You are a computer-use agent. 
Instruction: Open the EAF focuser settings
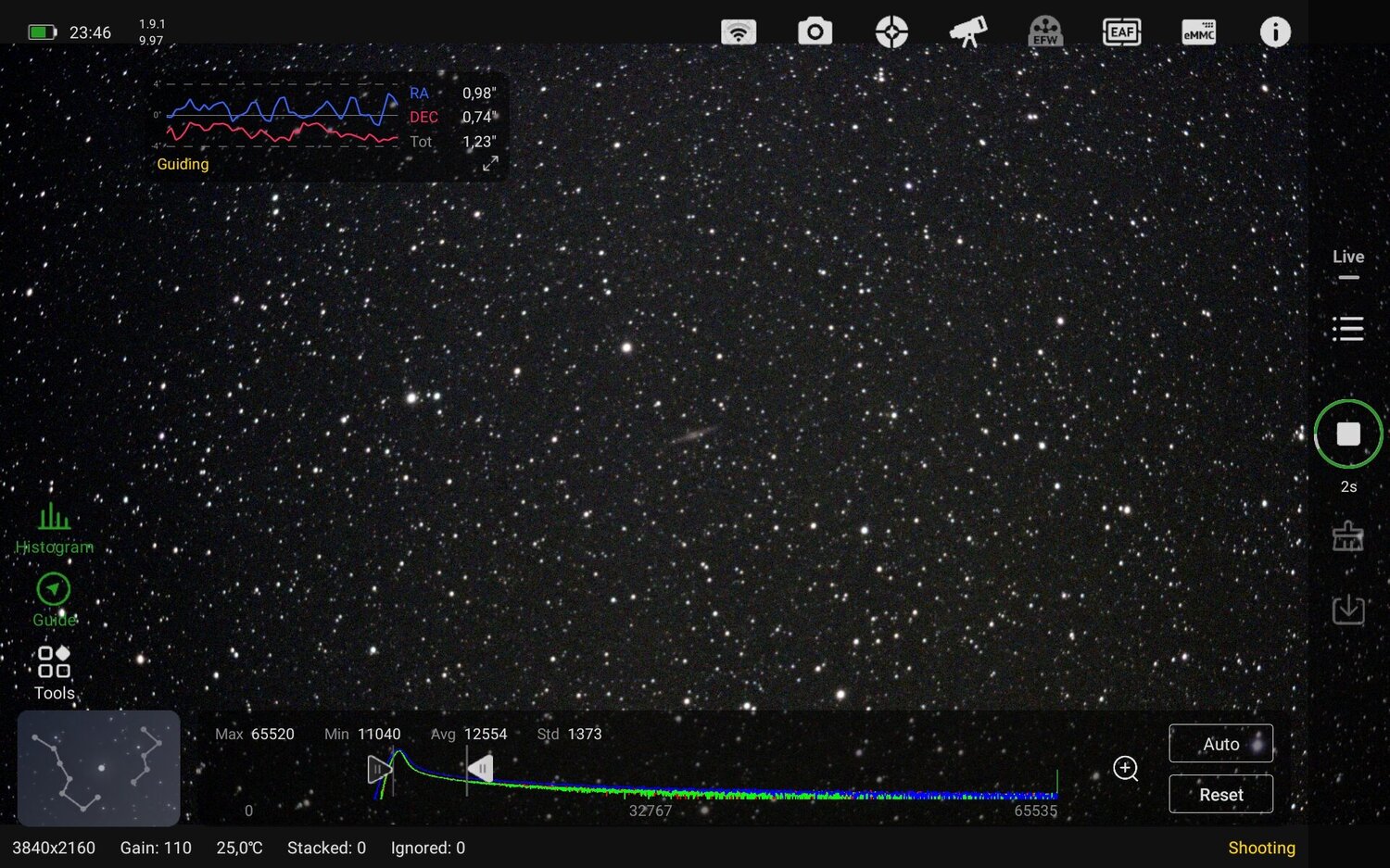click(1121, 31)
